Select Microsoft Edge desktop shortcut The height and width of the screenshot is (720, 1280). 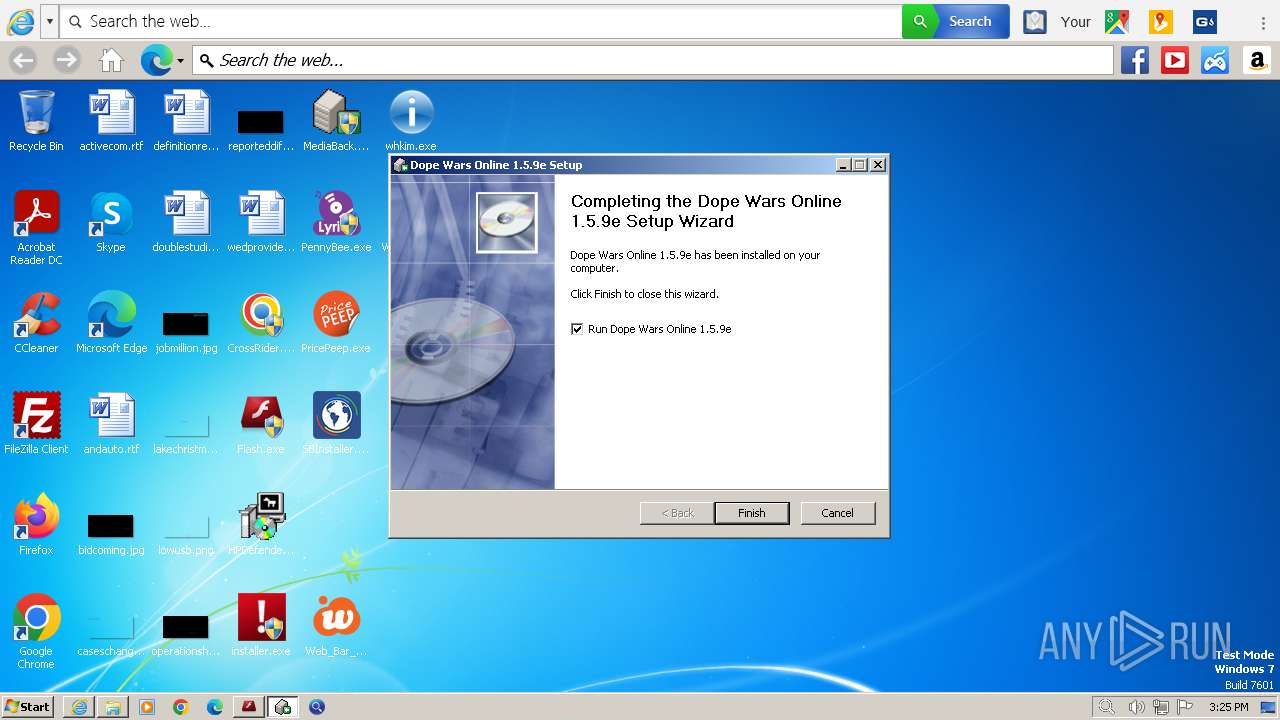111,322
